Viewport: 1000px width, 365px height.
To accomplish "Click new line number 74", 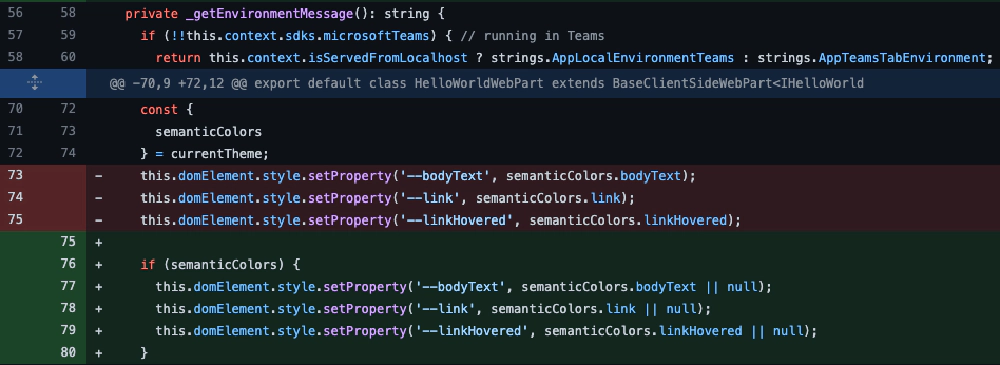I will click(68, 153).
